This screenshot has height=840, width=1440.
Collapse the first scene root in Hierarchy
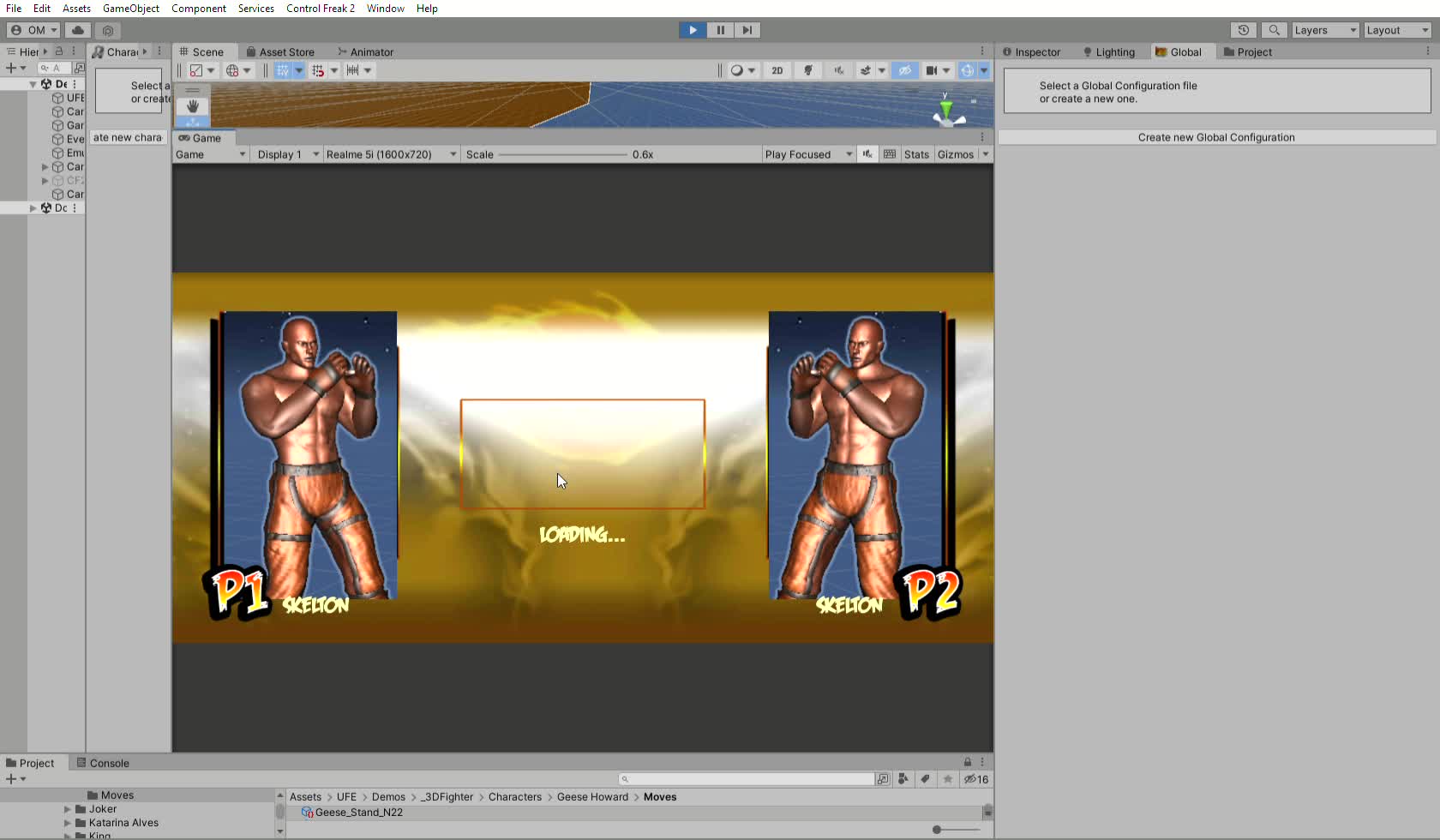[33, 84]
